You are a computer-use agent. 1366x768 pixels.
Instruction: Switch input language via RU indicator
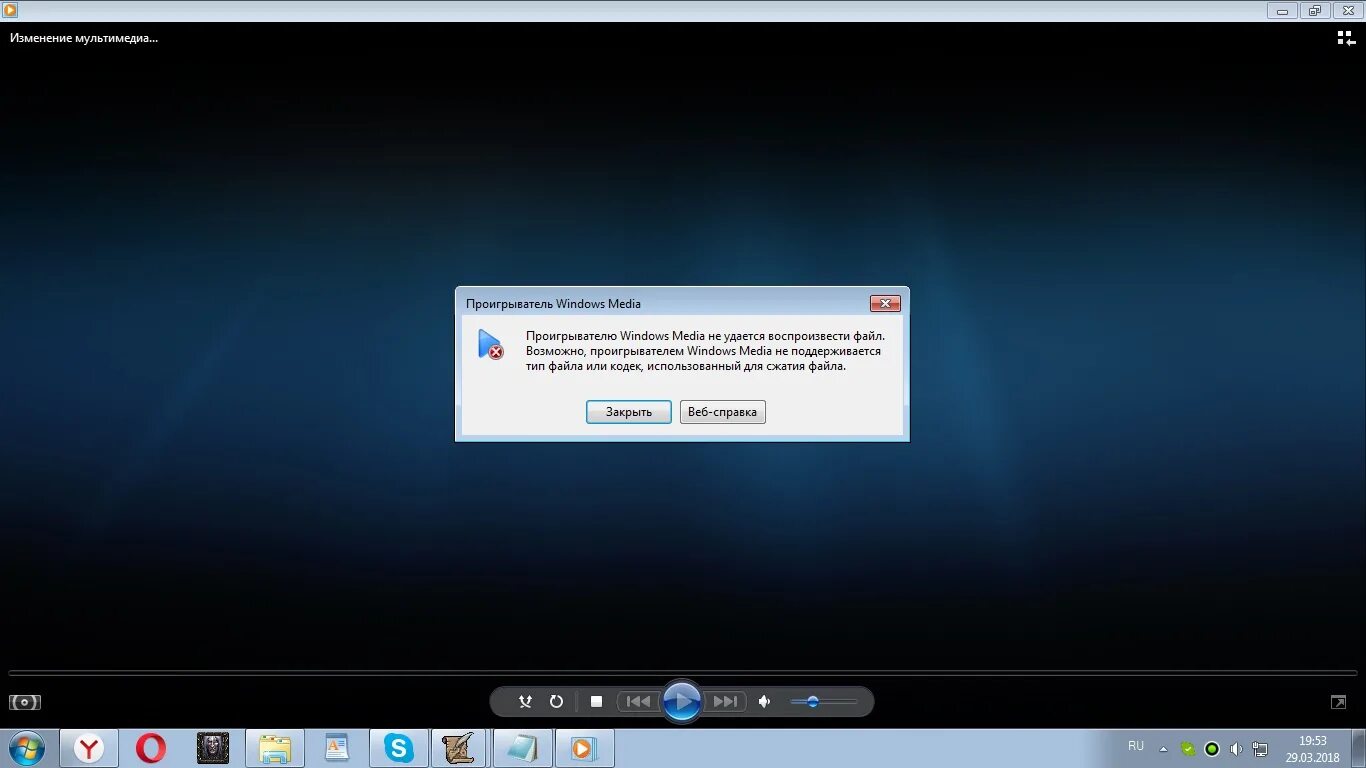click(1136, 746)
